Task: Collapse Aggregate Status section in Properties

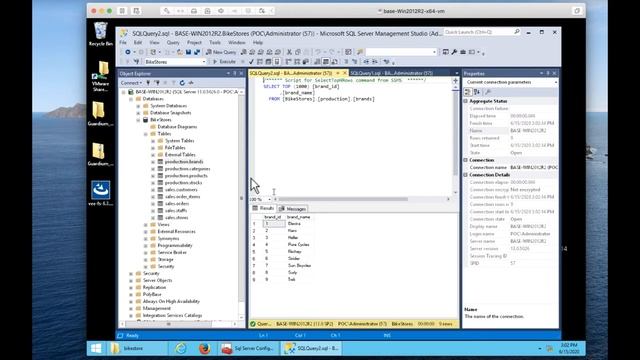Action: click(466, 101)
